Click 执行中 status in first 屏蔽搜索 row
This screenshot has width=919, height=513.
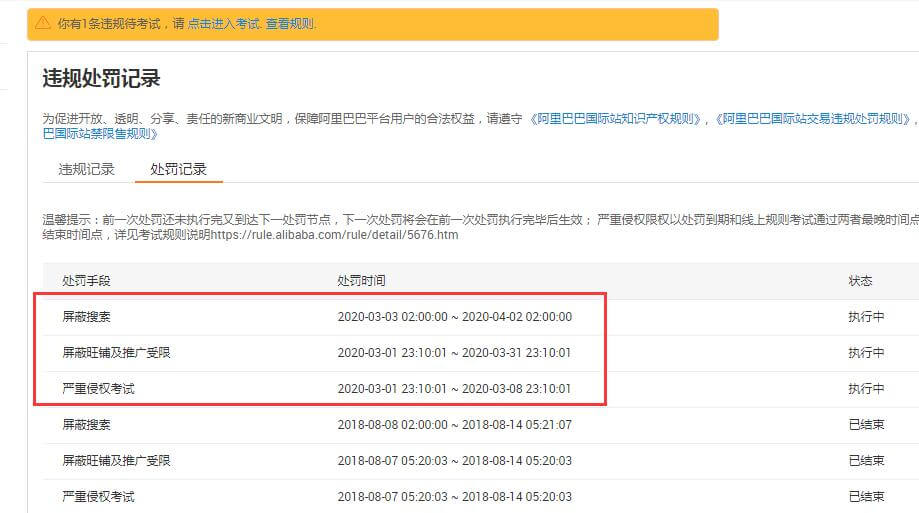point(866,317)
